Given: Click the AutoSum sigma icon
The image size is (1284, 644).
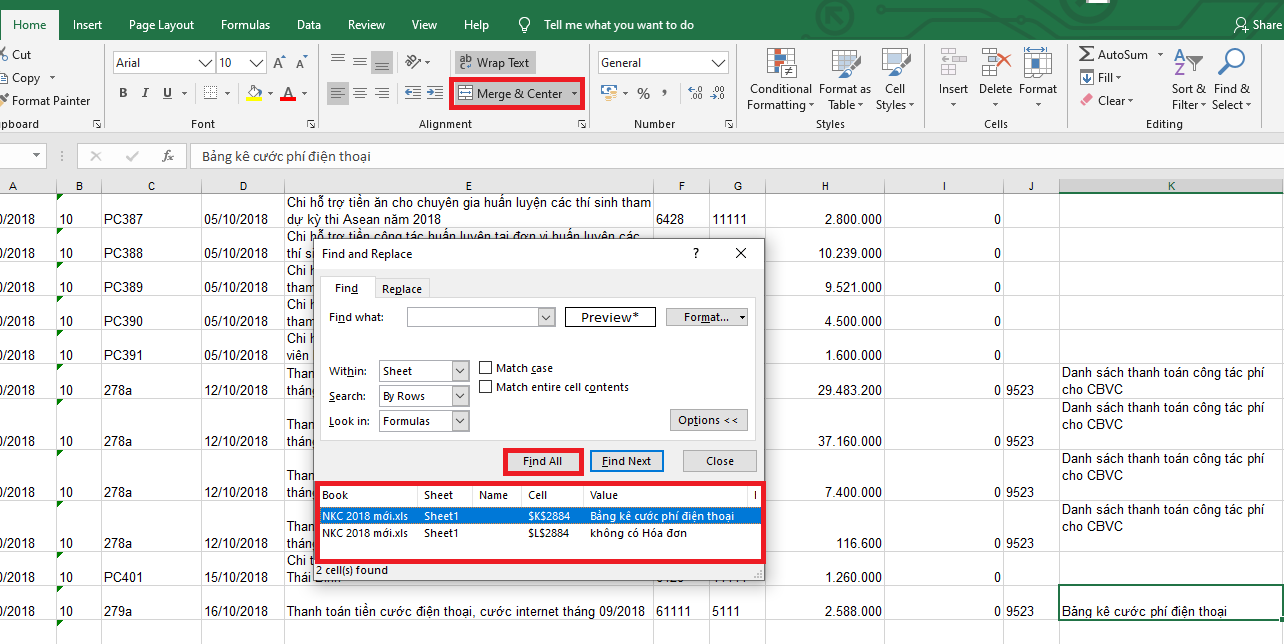Looking at the screenshot, I should [1087, 55].
